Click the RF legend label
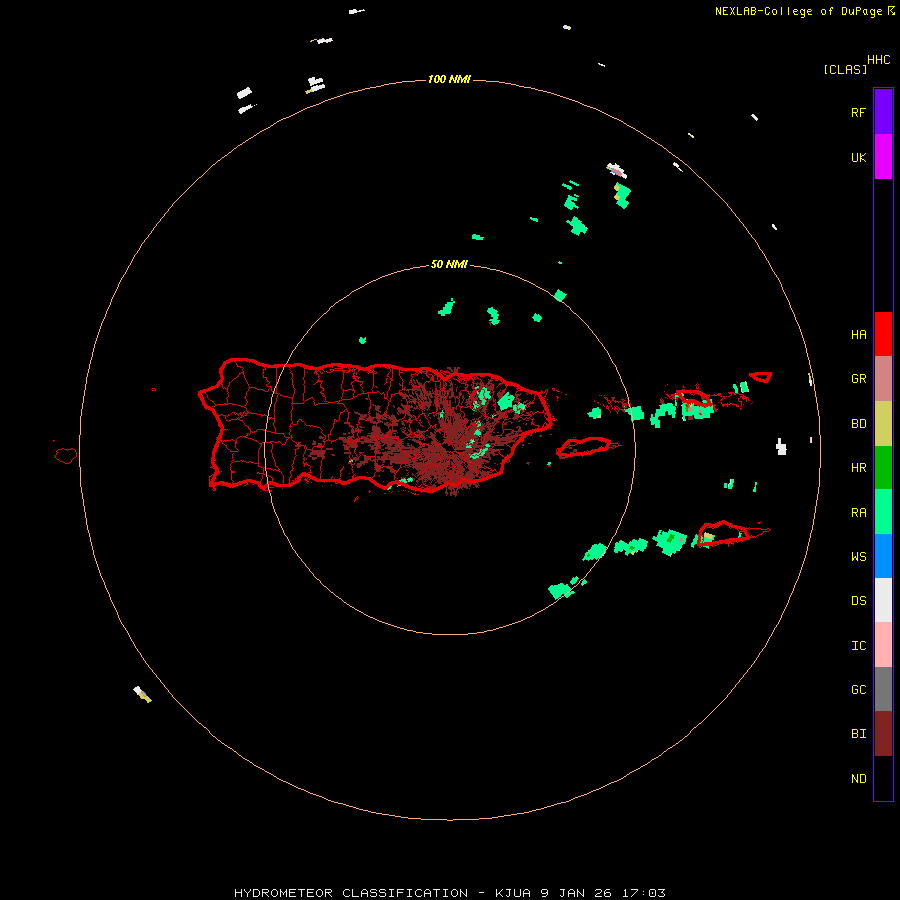The height and width of the screenshot is (900, 900). [858, 113]
